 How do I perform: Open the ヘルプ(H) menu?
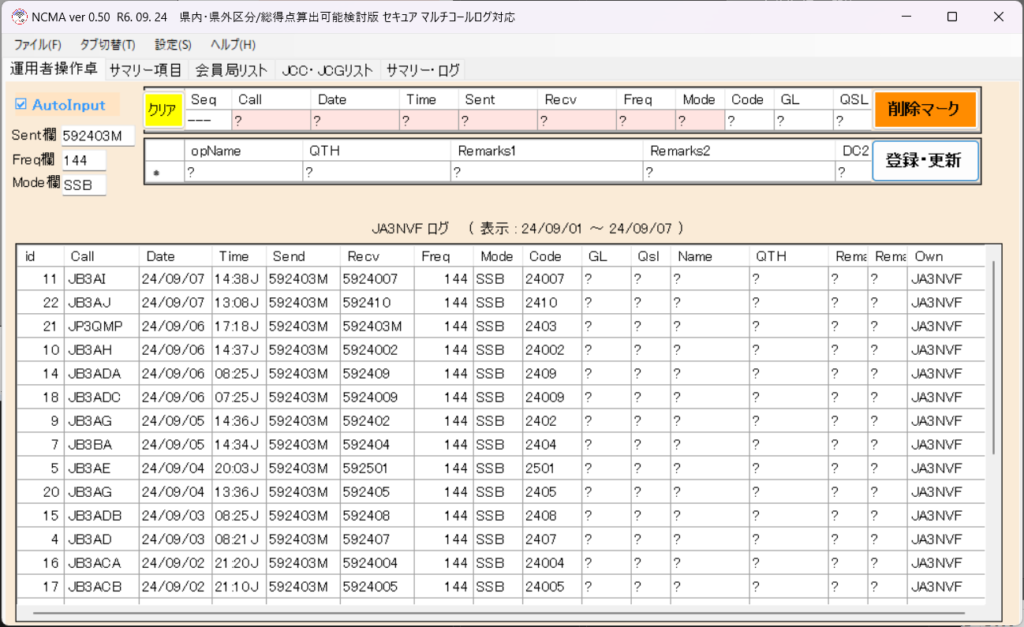pos(233,45)
